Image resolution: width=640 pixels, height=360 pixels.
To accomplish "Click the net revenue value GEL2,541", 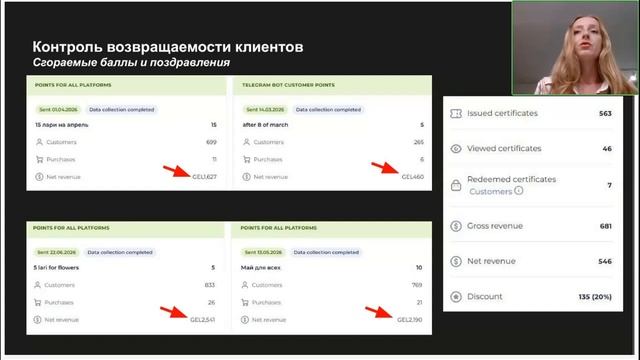I will (x=202, y=320).
